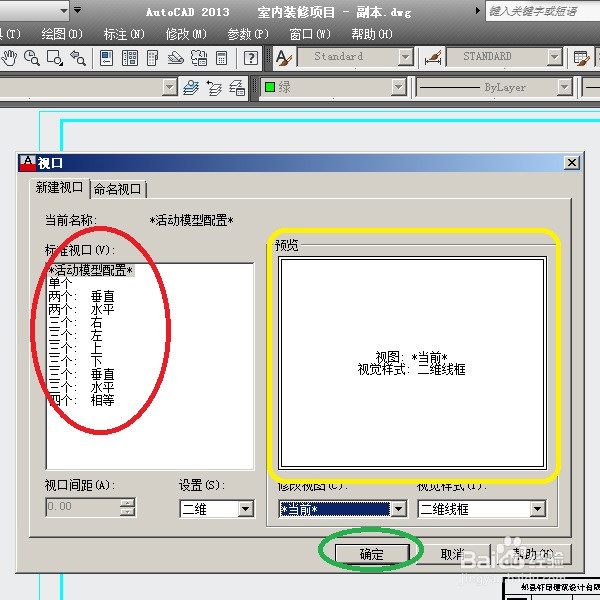The width and height of the screenshot is (600, 600).
Task: Activate the Zoom Realtime tool
Action: 32,58
